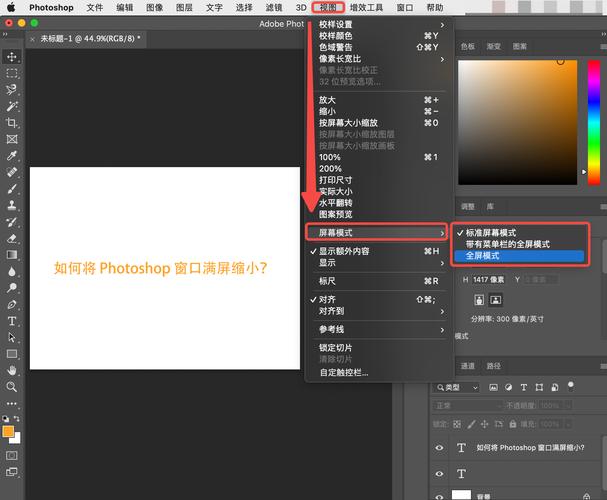Viewport: 607px width, 500px height.
Task: Open the layer 类型 filter dropdown
Action: tap(457, 387)
